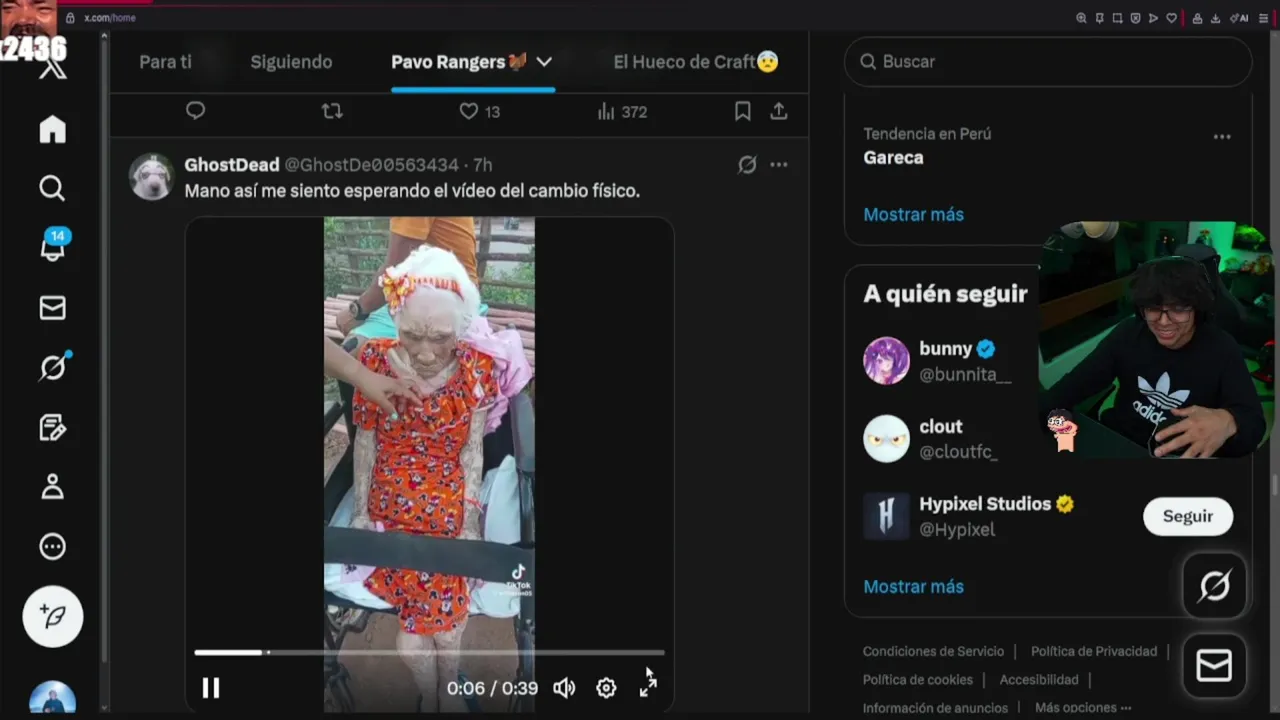Open Información de anuncios link

[x=935, y=708]
